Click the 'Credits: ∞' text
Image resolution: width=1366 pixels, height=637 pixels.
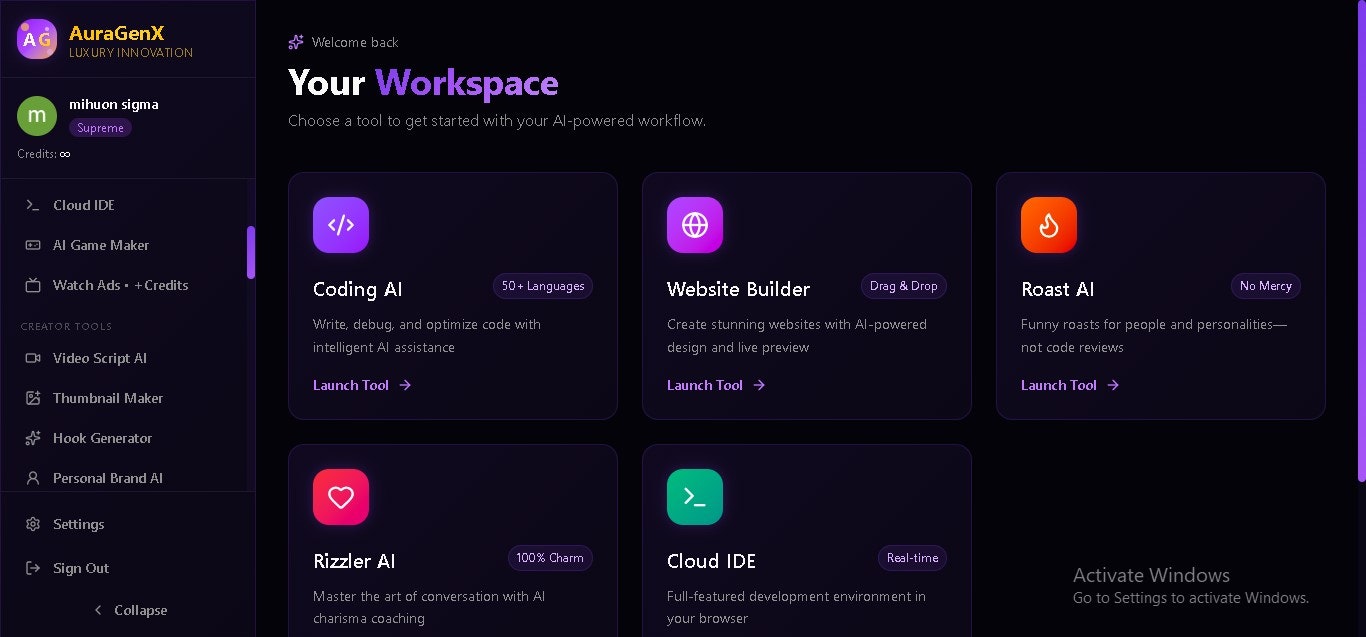coord(44,154)
